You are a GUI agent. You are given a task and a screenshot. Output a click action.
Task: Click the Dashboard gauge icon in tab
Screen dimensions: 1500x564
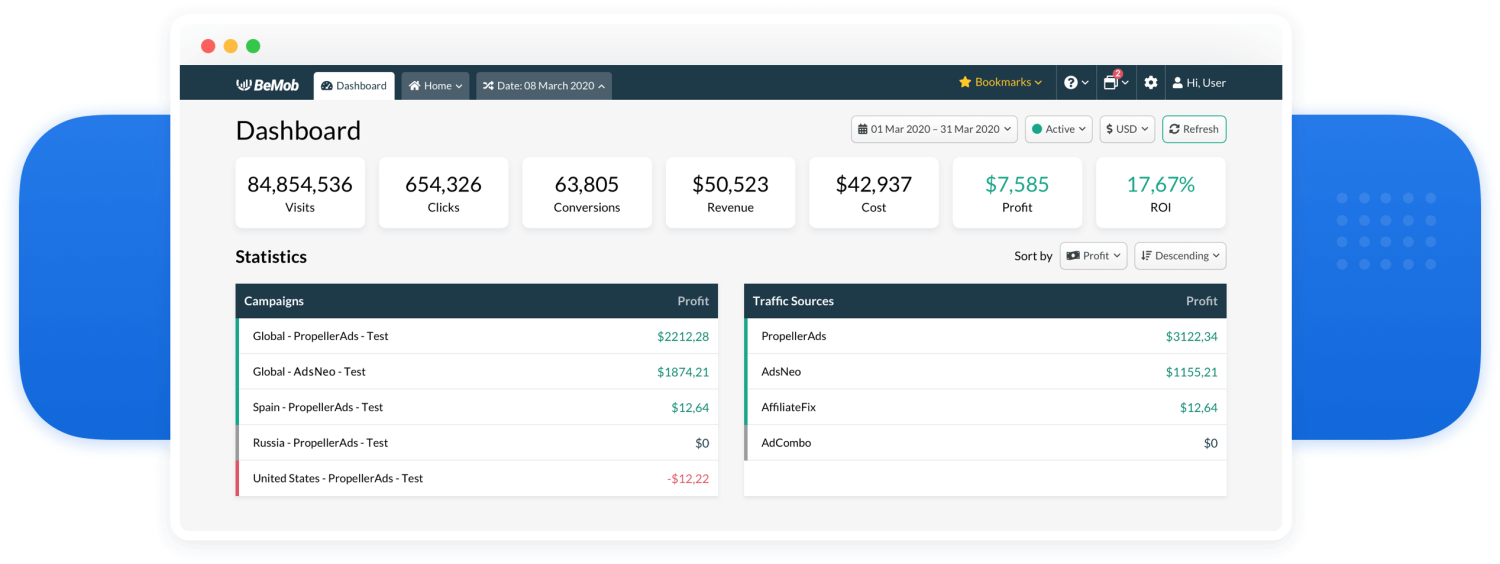pyautogui.click(x=327, y=86)
